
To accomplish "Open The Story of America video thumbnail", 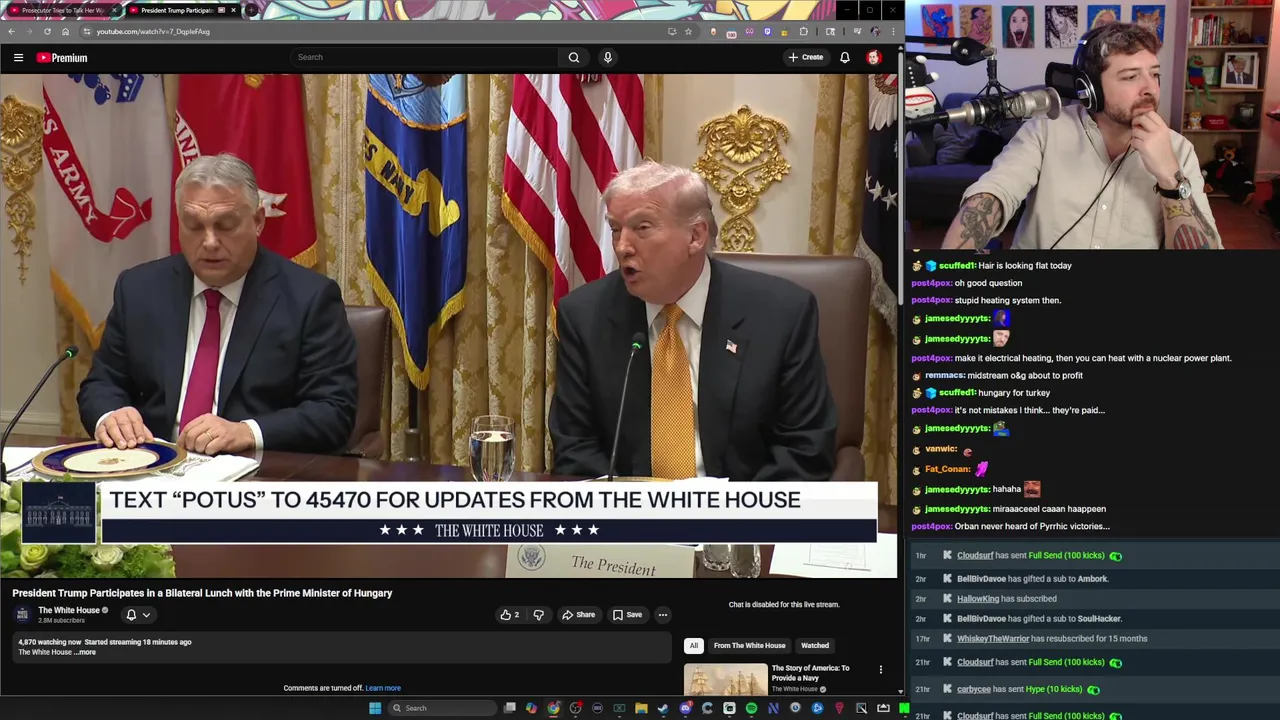I will click(x=726, y=679).
